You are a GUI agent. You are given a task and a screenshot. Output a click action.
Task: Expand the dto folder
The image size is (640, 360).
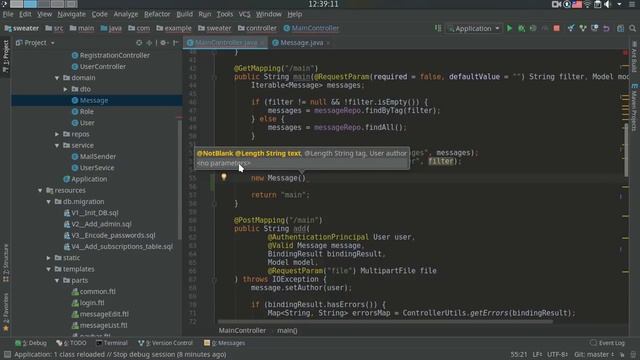[x=65, y=89]
